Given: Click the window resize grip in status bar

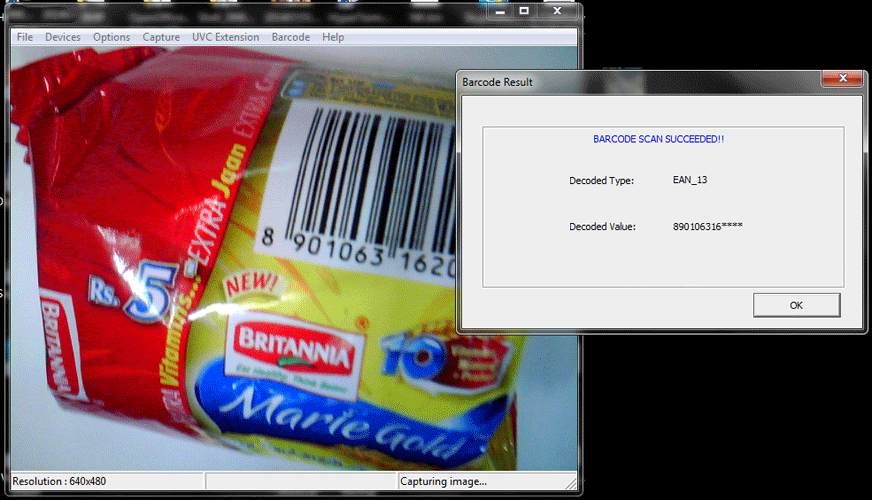Looking at the screenshot, I should (571, 483).
